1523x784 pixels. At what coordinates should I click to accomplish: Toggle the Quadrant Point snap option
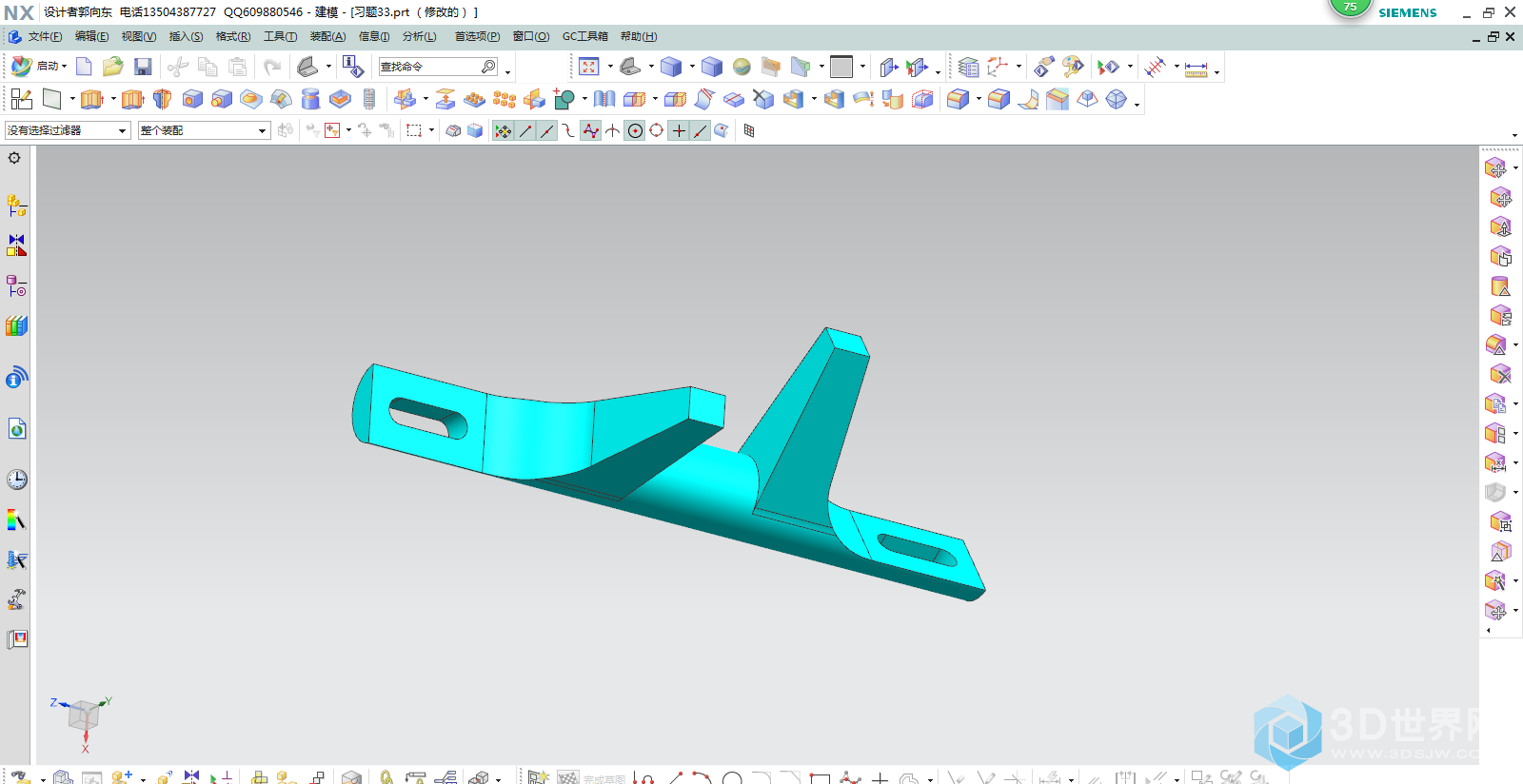(657, 130)
